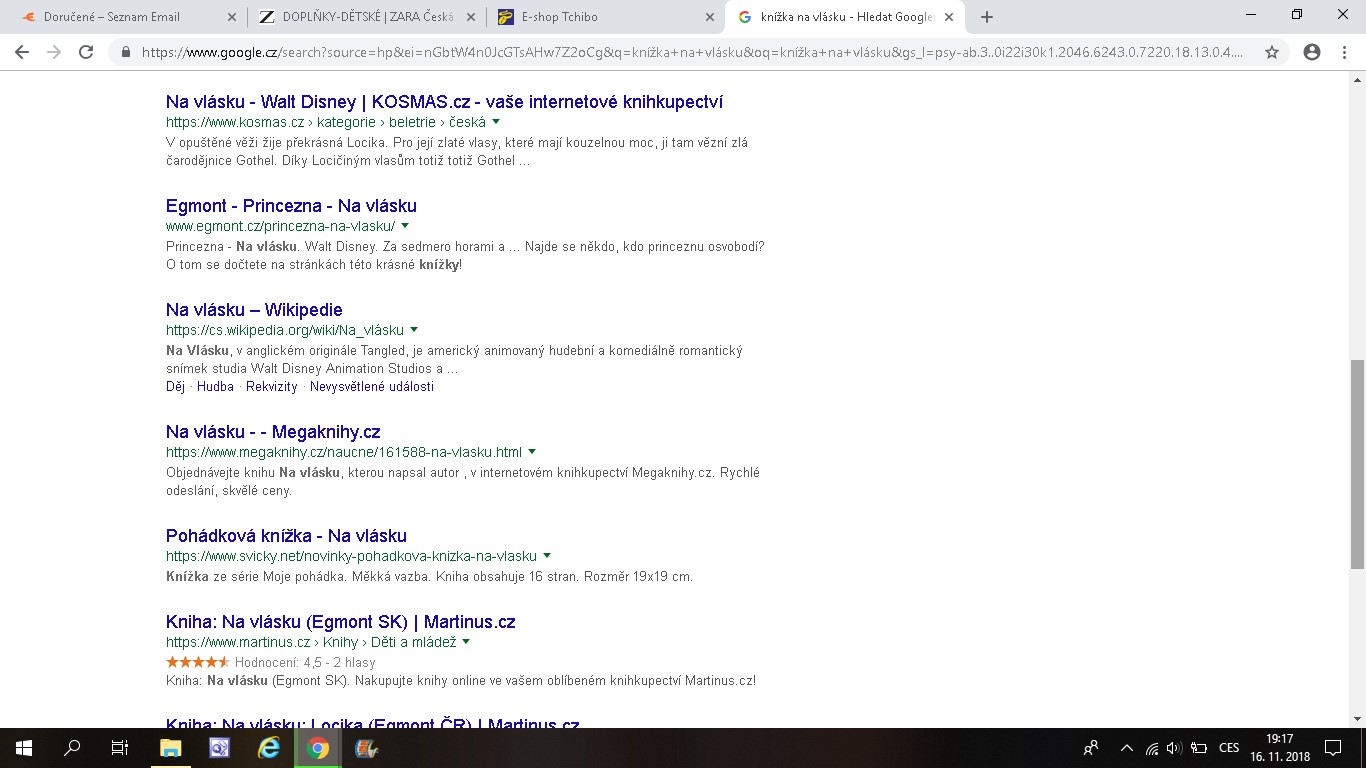
Task: Click the address bar URL field
Action: [x=692, y=52]
